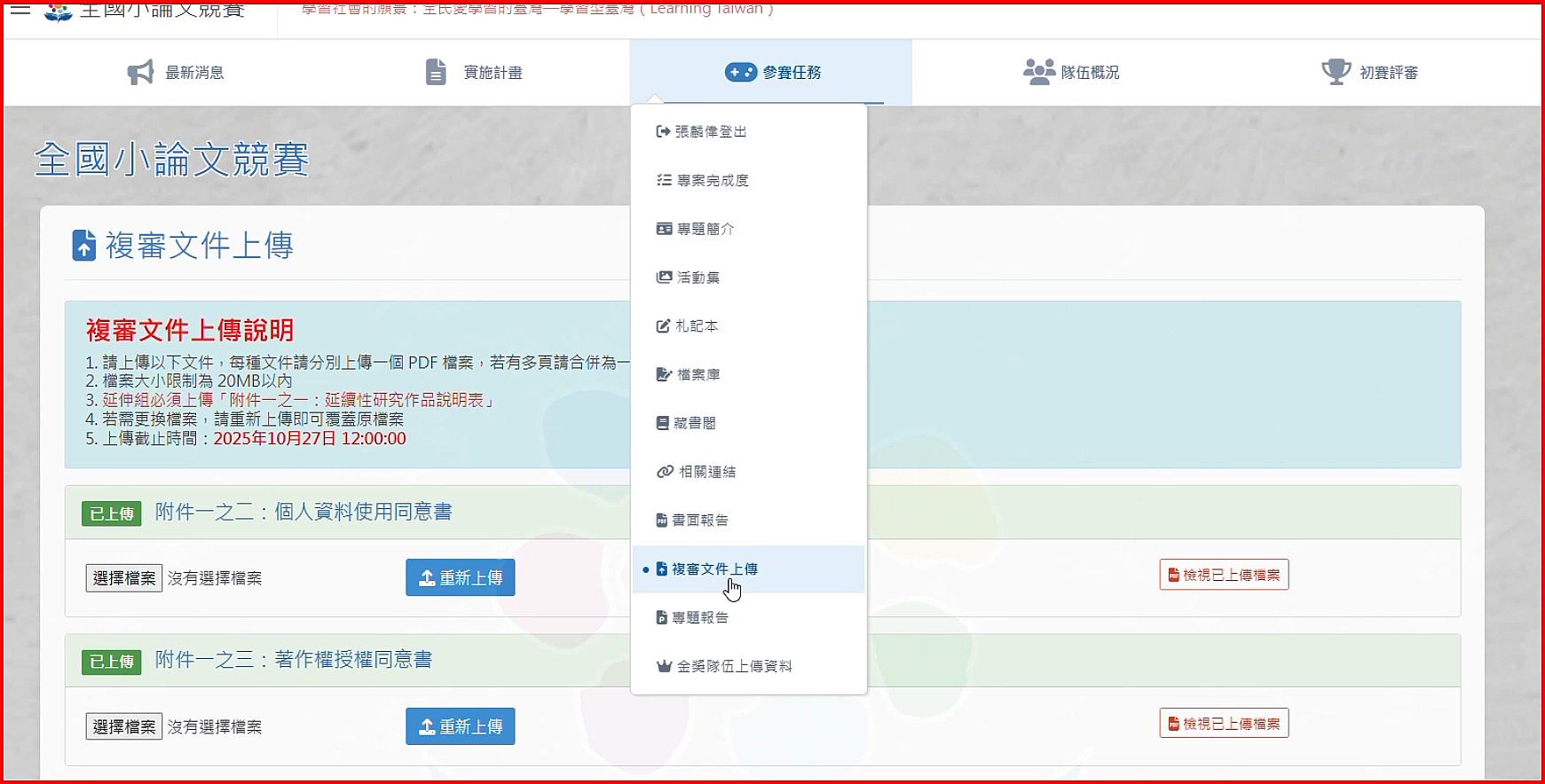Open 專題簡介 menu entry
The image size is (1545, 784).
(705, 229)
